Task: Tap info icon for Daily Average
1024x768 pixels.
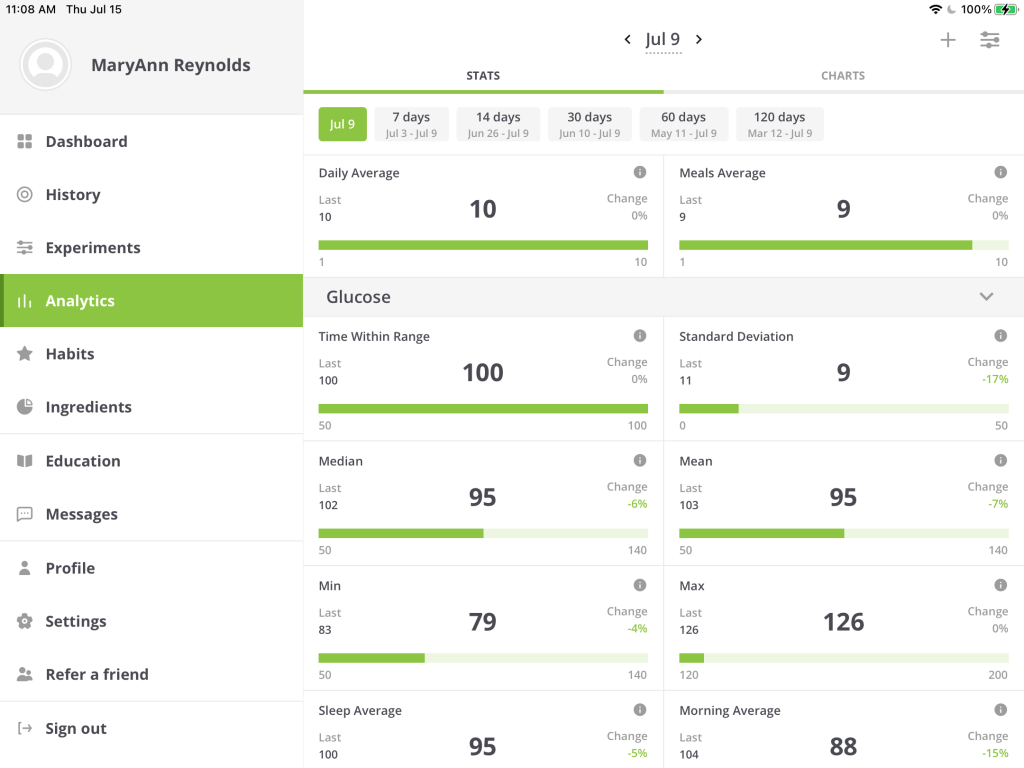Action: coord(640,172)
